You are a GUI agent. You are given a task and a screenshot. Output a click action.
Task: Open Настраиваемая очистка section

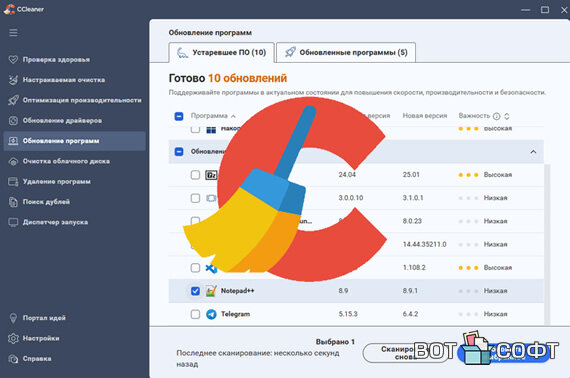[64, 80]
